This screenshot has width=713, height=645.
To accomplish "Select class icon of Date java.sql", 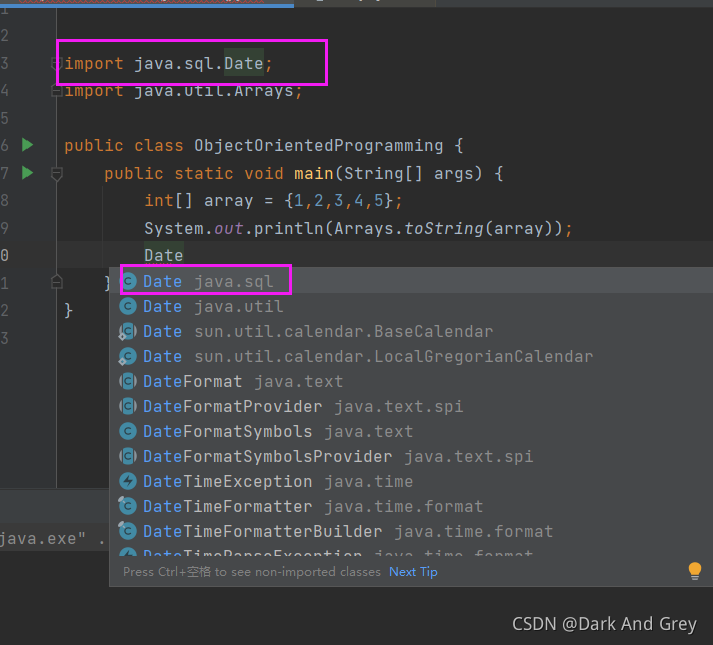I will click(x=128, y=281).
